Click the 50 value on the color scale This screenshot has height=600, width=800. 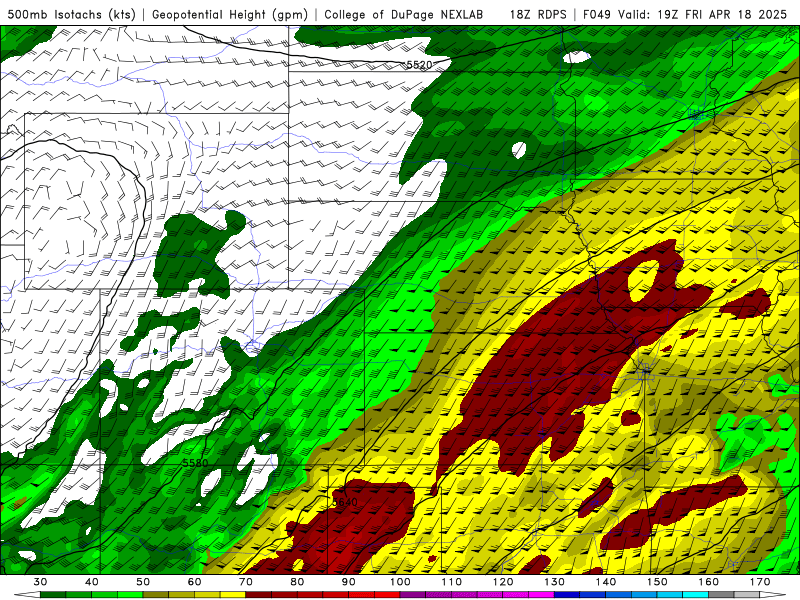pos(143,582)
